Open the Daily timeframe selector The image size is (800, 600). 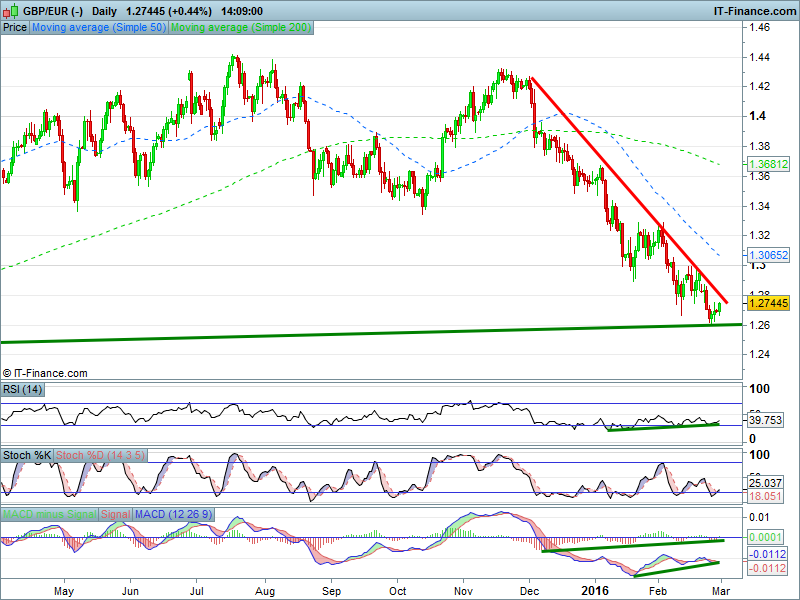point(105,10)
